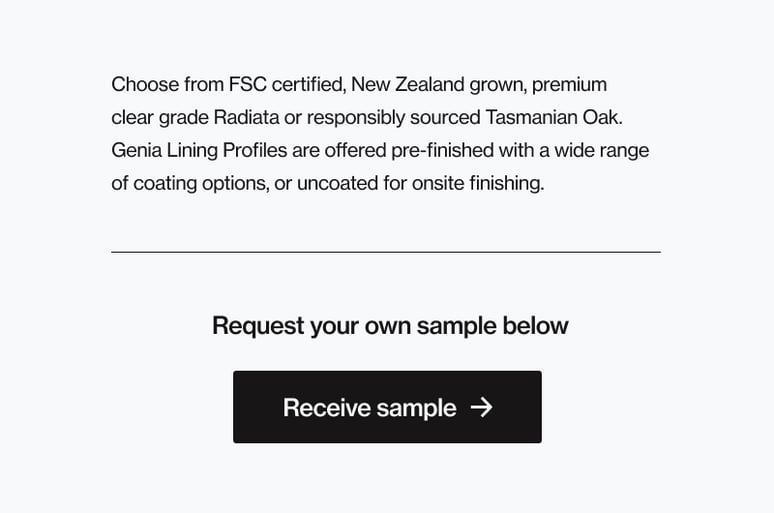Click the word 'pre-finished'

[442, 151]
